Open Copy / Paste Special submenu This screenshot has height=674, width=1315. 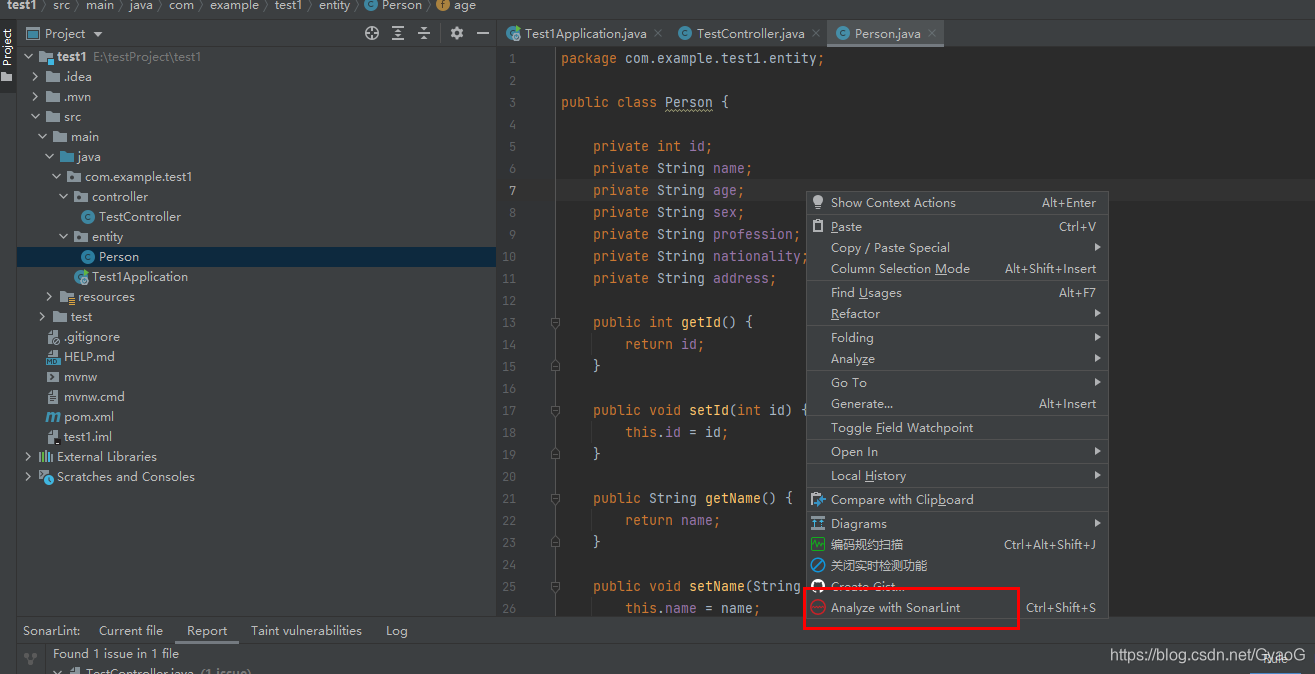(x=957, y=248)
